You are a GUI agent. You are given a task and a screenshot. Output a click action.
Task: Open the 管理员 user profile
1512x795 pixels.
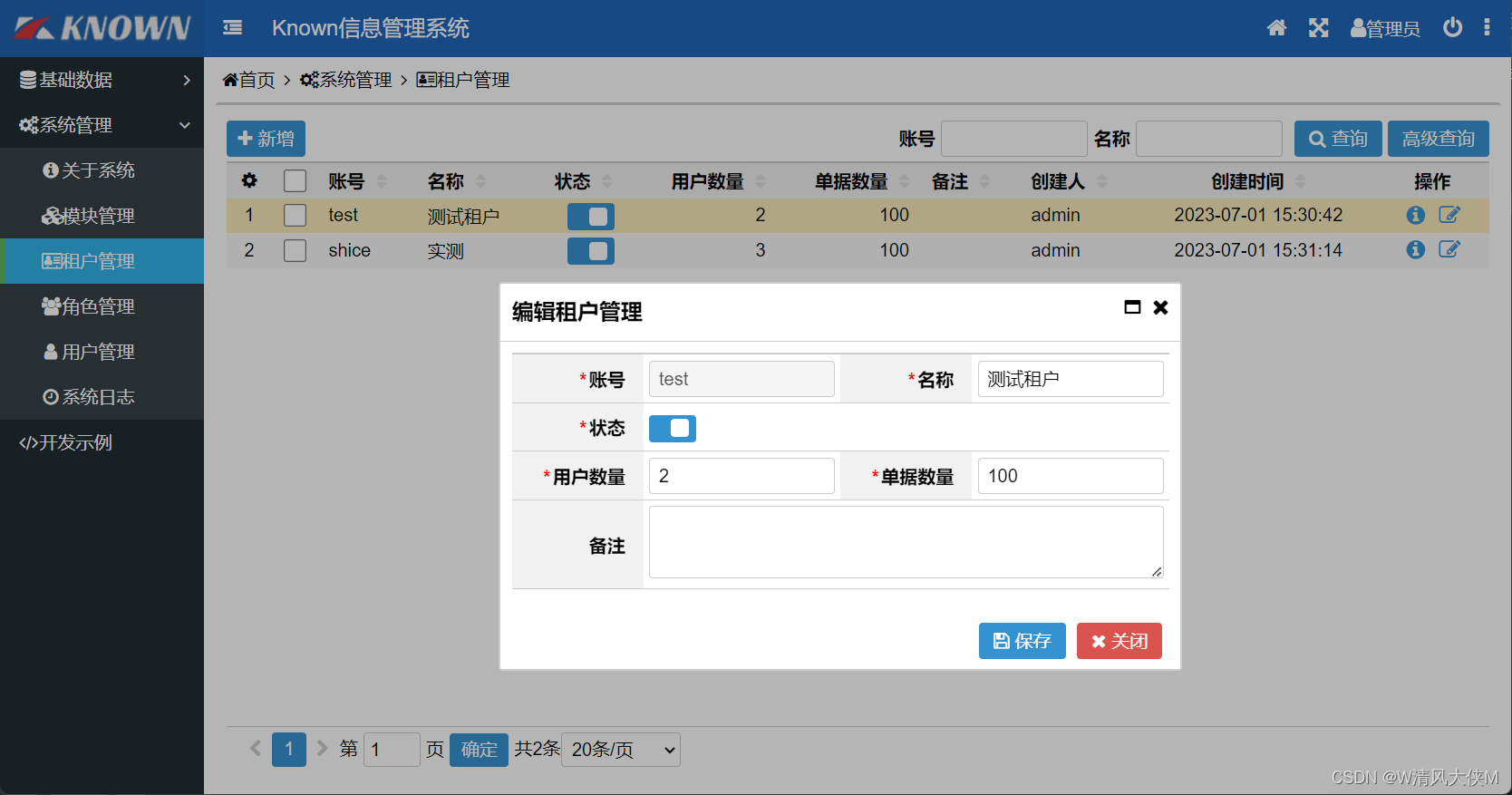point(1385,28)
